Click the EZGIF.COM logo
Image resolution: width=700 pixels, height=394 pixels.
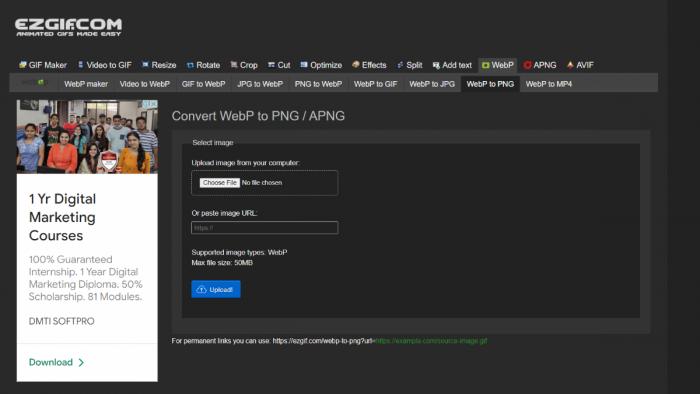point(68,27)
